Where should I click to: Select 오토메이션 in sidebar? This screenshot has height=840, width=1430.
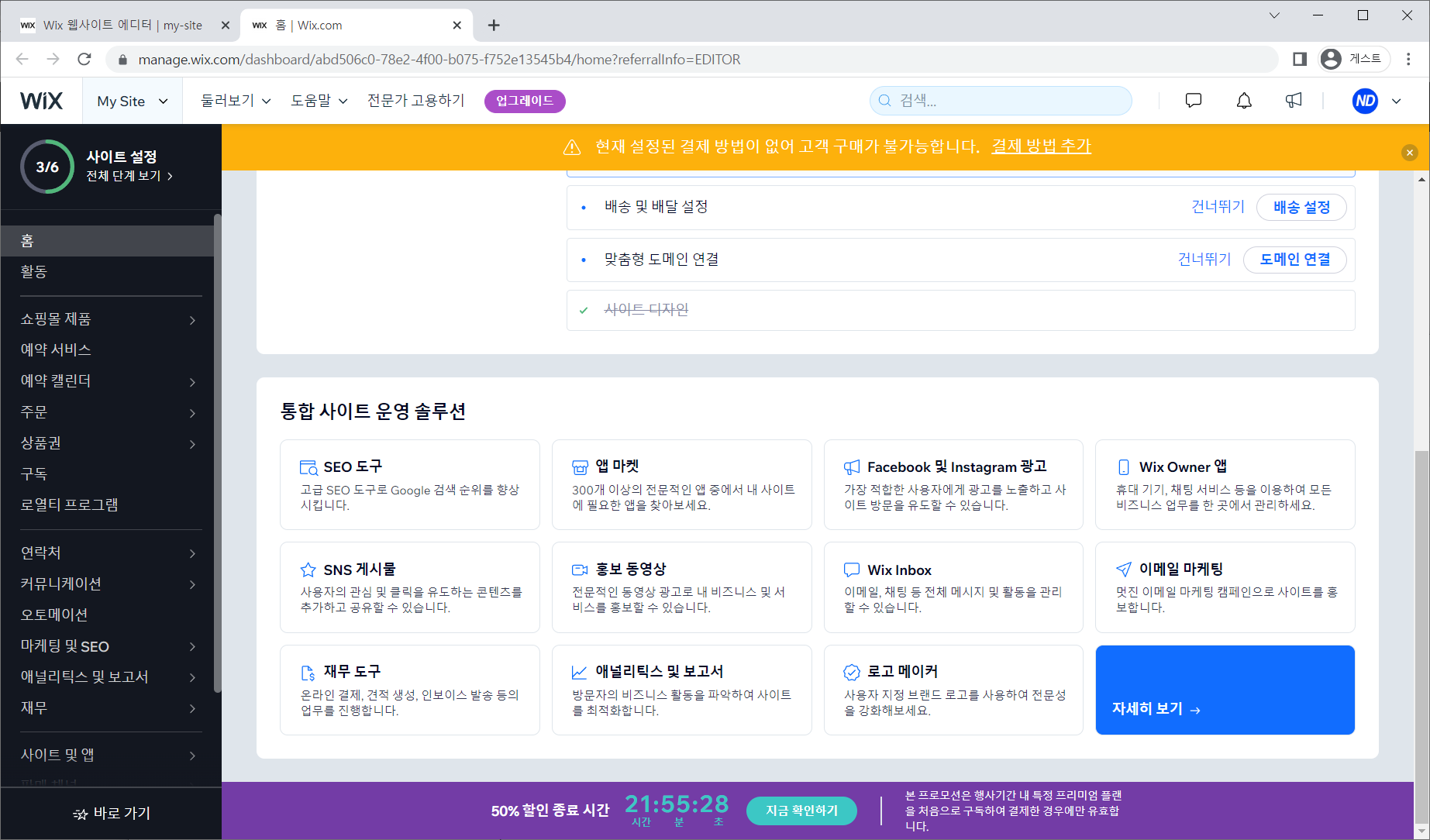point(109,615)
